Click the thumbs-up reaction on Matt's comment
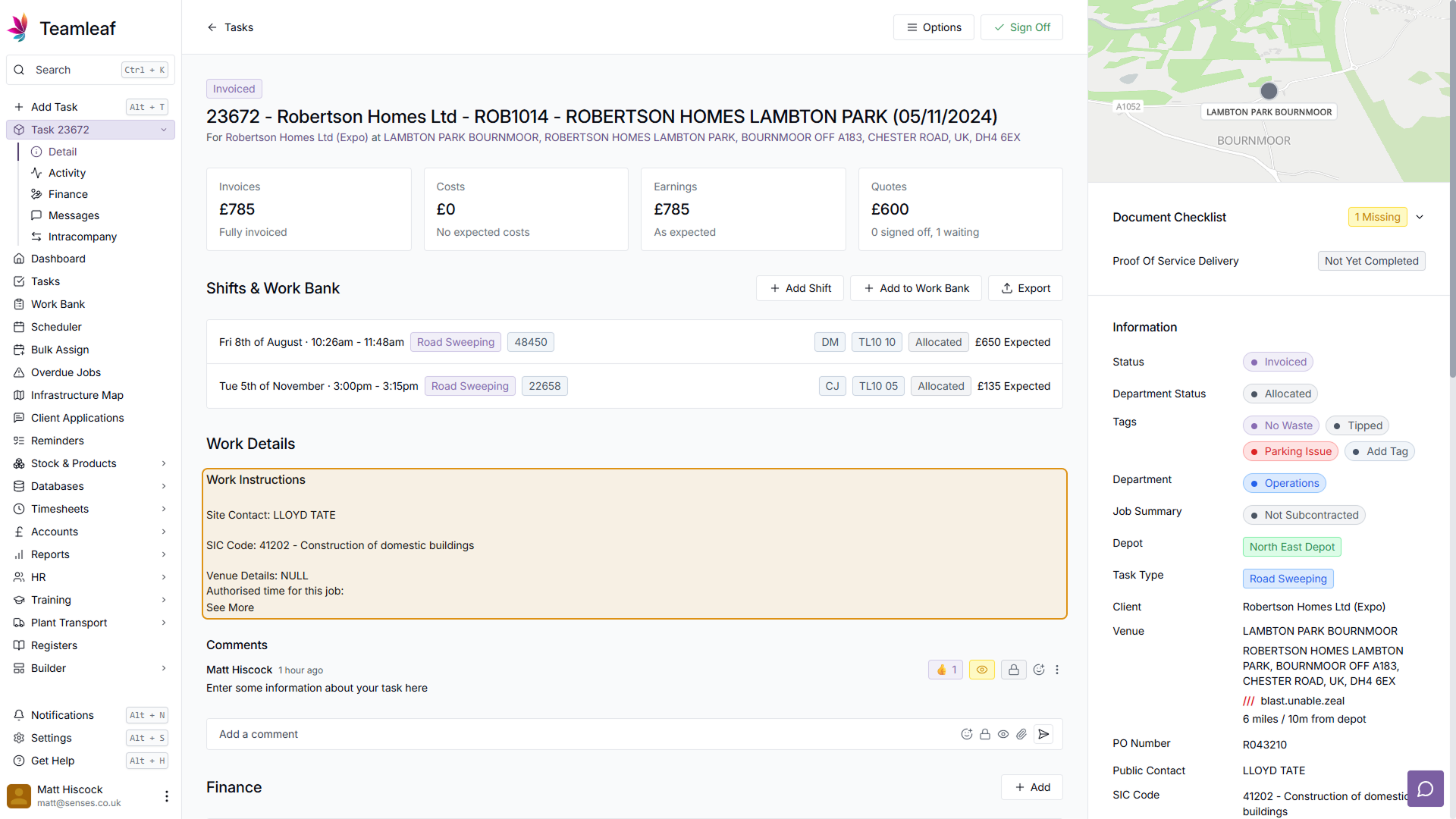Viewport: 1456px width, 819px height. click(x=946, y=670)
